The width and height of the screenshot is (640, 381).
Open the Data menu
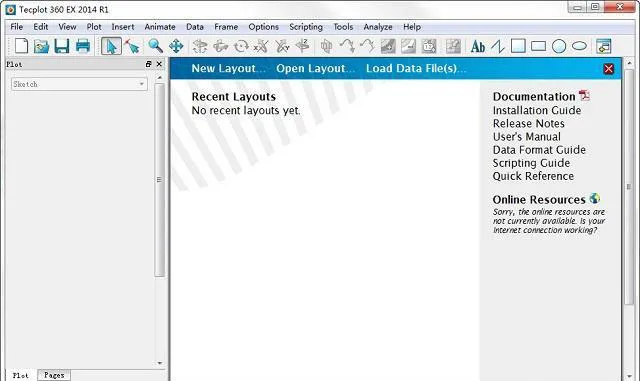click(195, 27)
